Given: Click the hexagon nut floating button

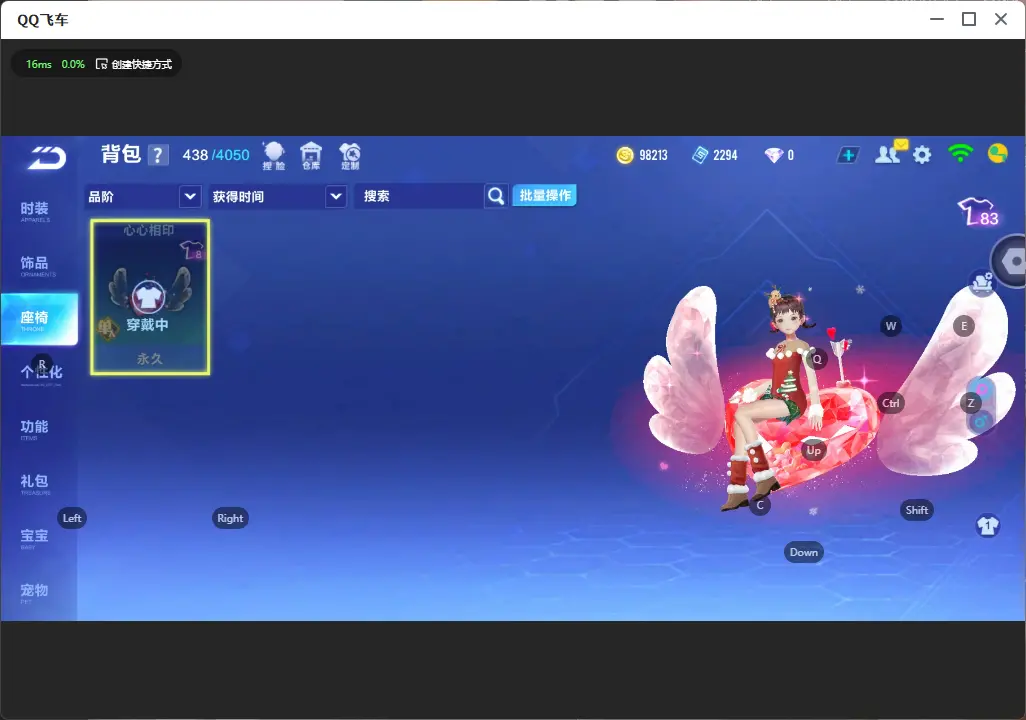Looking at the screenshot, I should click(x=1010, y=261).
